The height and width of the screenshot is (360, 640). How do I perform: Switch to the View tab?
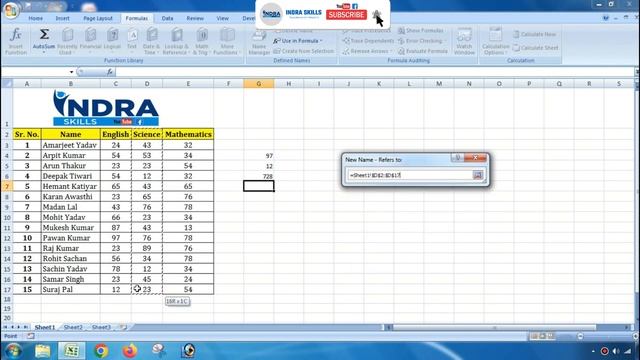[222, 18]
